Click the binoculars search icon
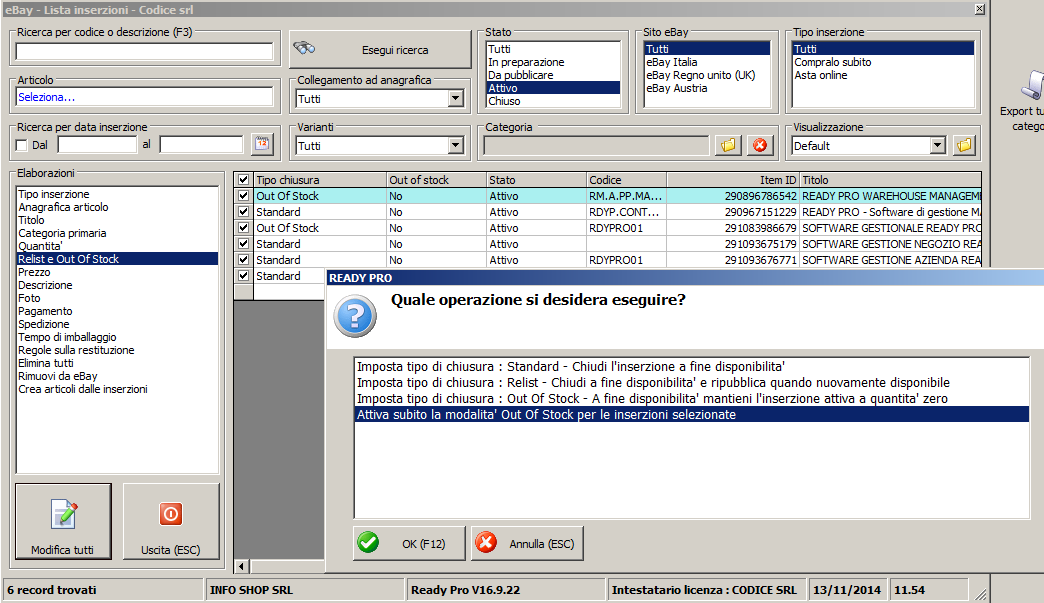The width and height of the screenshot is (1044, 603). [304, 47]
